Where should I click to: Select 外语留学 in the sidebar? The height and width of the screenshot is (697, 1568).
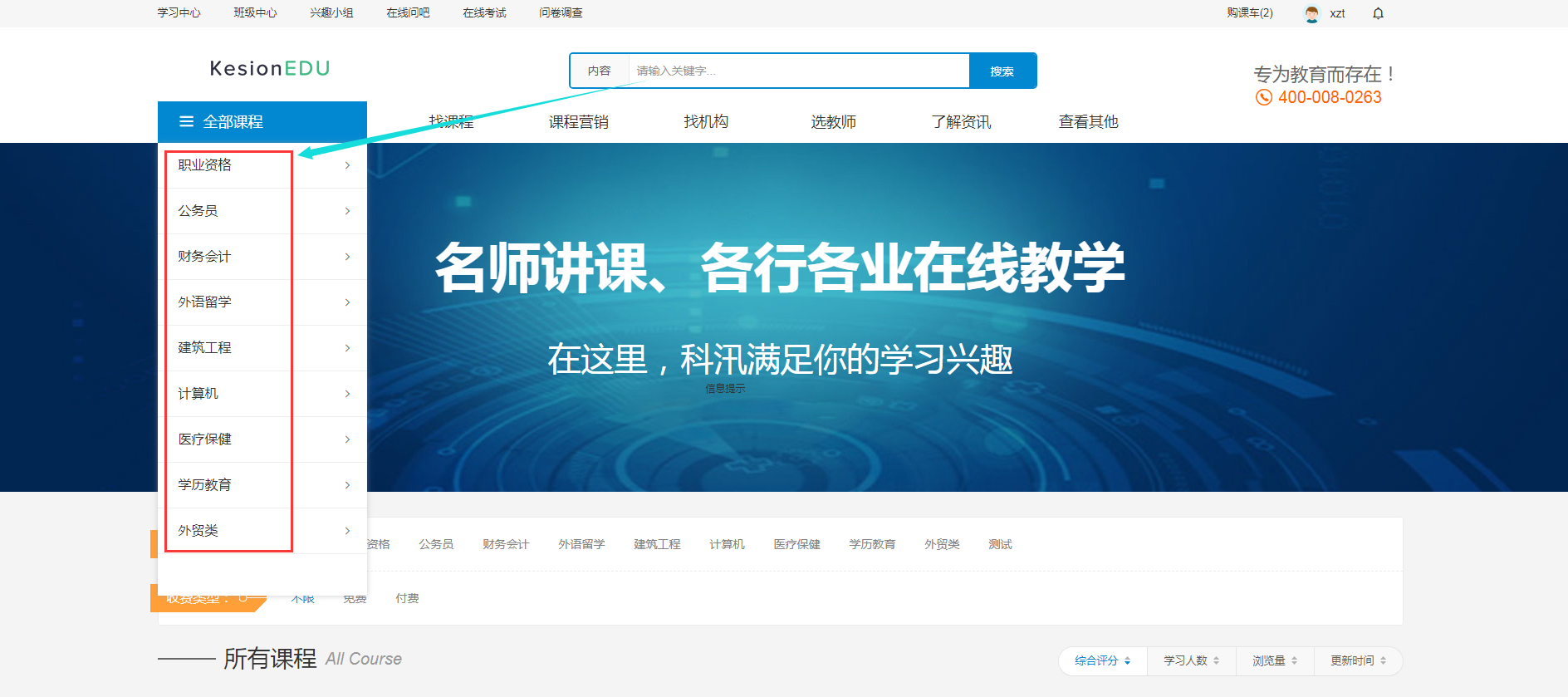pos(204,302)
